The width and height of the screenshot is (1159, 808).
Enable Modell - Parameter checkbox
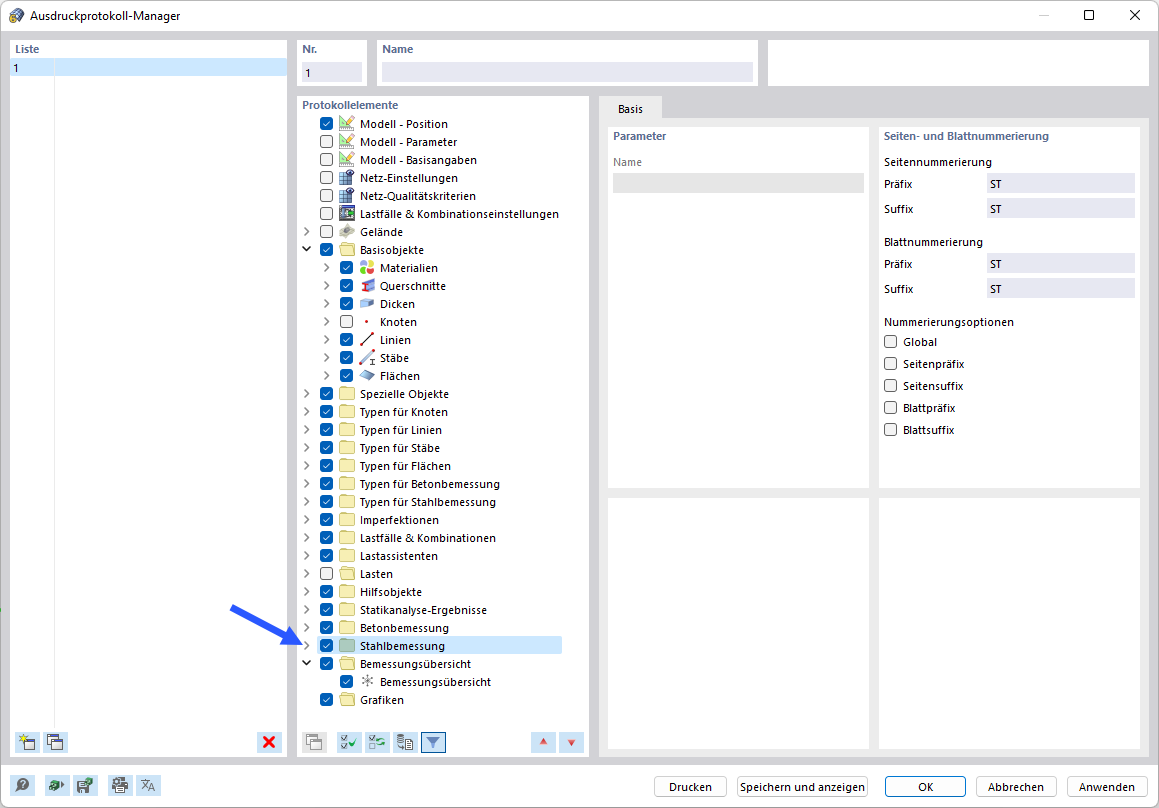pos(327,141)
